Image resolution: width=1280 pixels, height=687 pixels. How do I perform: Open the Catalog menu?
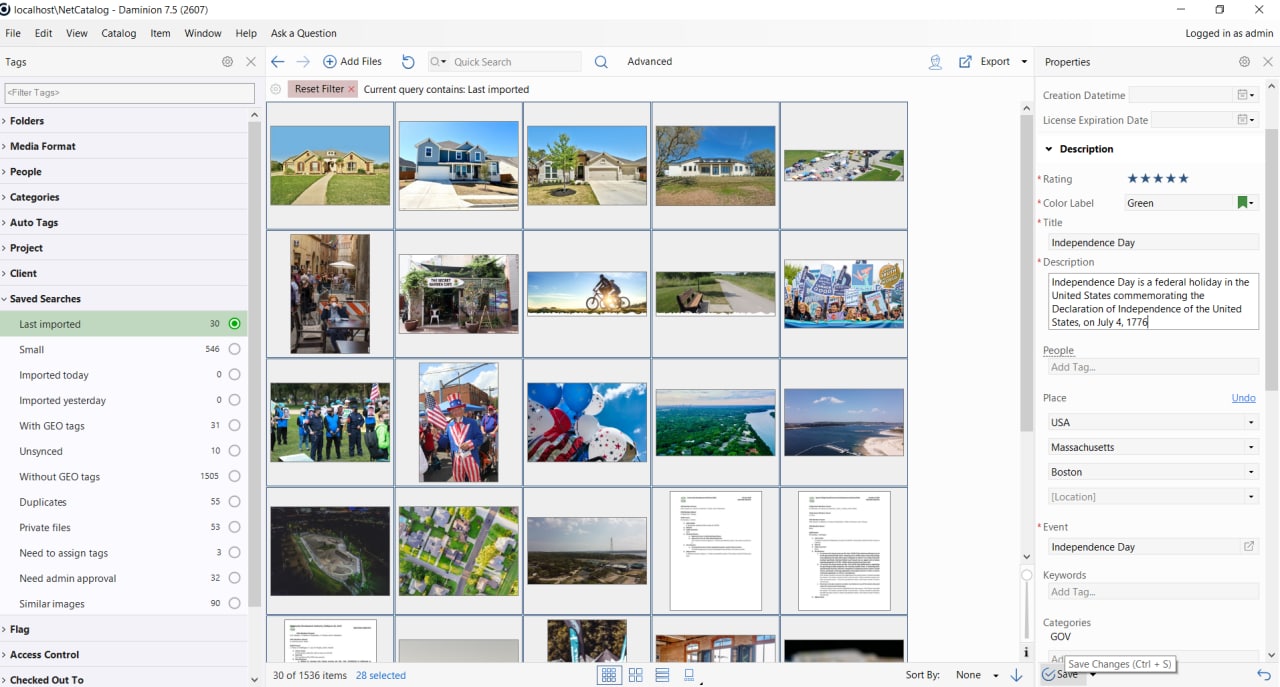(x=119, y=33)
